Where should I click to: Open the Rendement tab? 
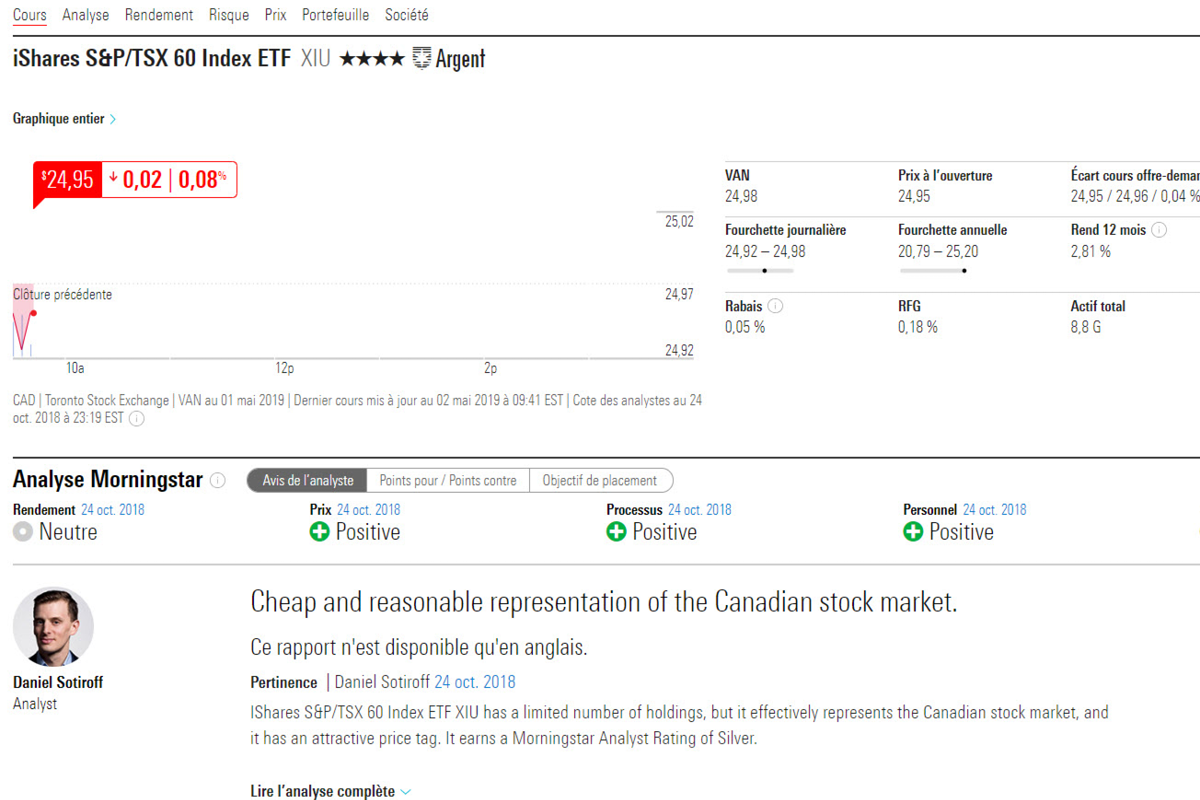(x=159, y=15)
